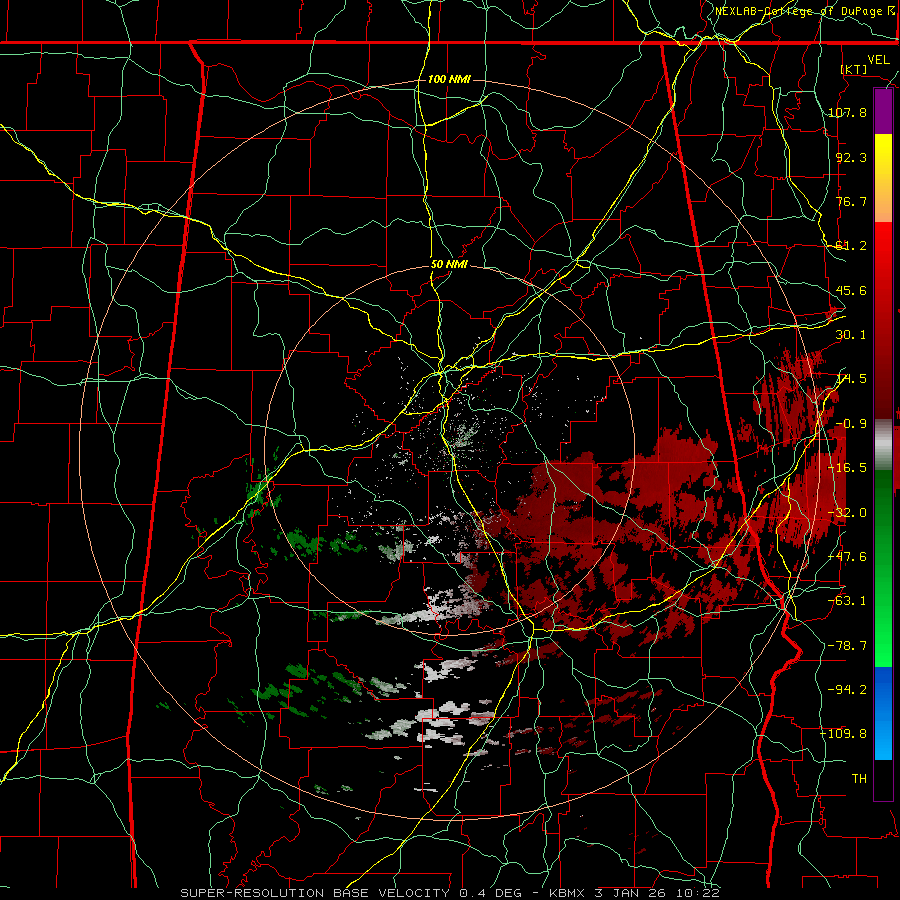Screen dimensions: 900x900
Task: Click the TH label on the legend
Action: [859, 779]
